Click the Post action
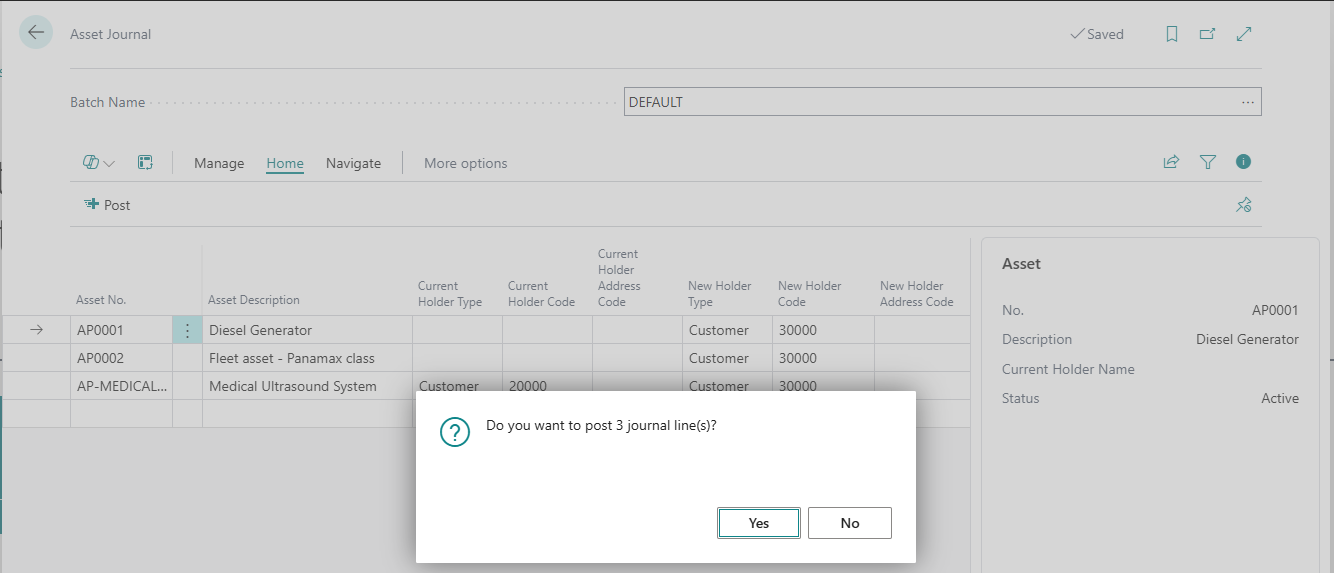Screen dimensions: 1334x573 coord(108,205)
